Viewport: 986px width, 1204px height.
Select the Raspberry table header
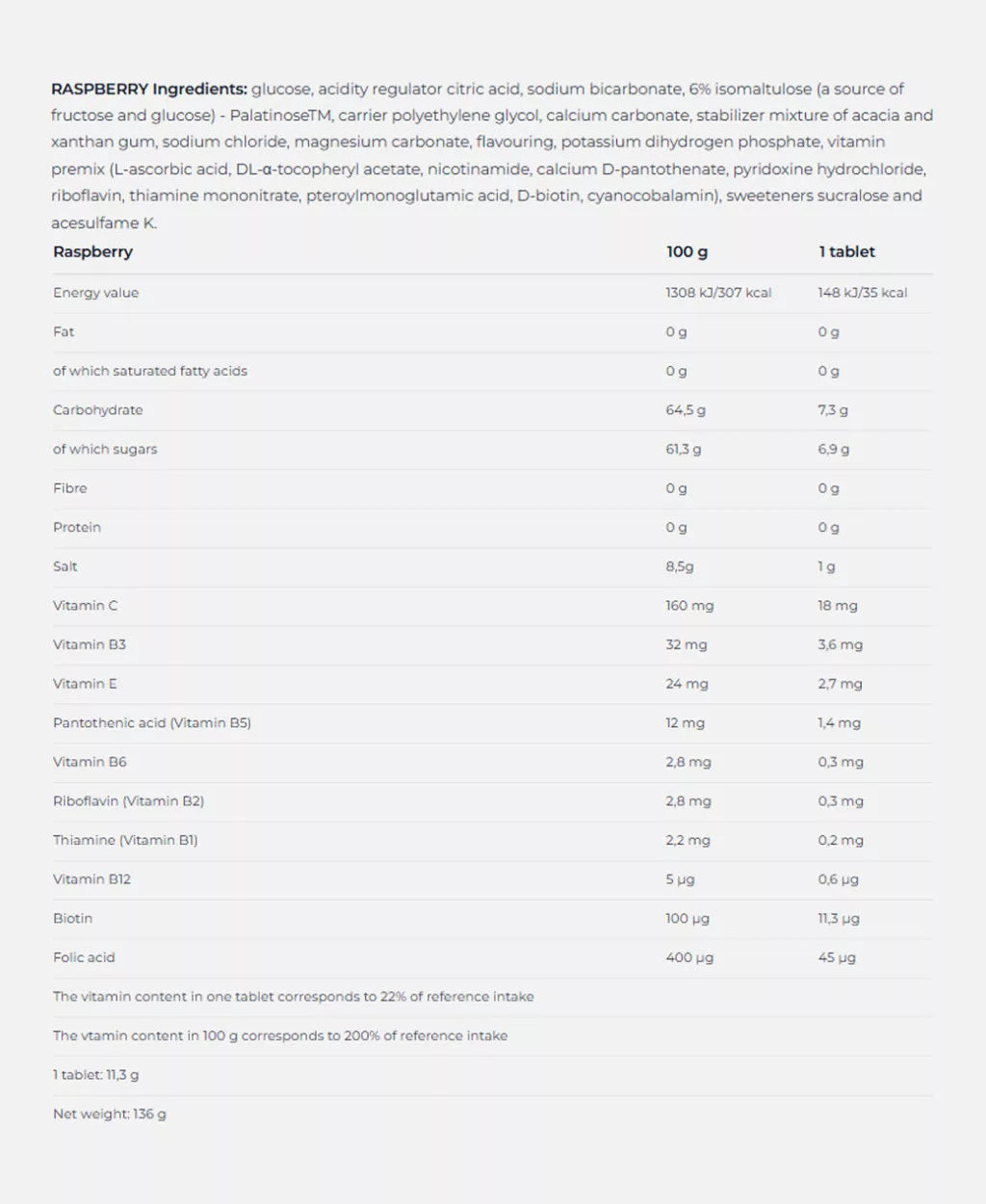pos(92,251)
